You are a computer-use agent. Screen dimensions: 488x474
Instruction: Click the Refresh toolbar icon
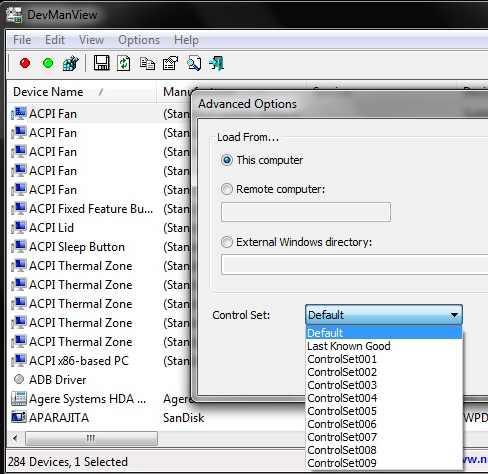124,63
